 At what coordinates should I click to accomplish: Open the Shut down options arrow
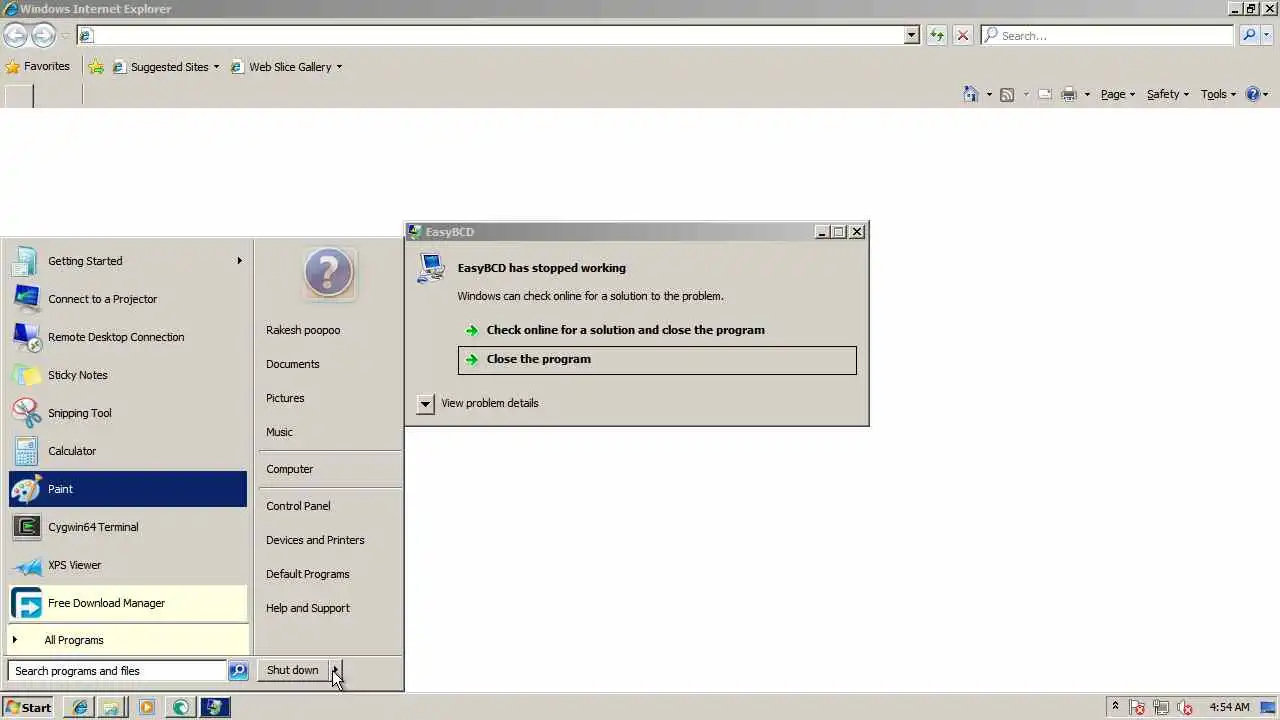[x=335, y=670]
